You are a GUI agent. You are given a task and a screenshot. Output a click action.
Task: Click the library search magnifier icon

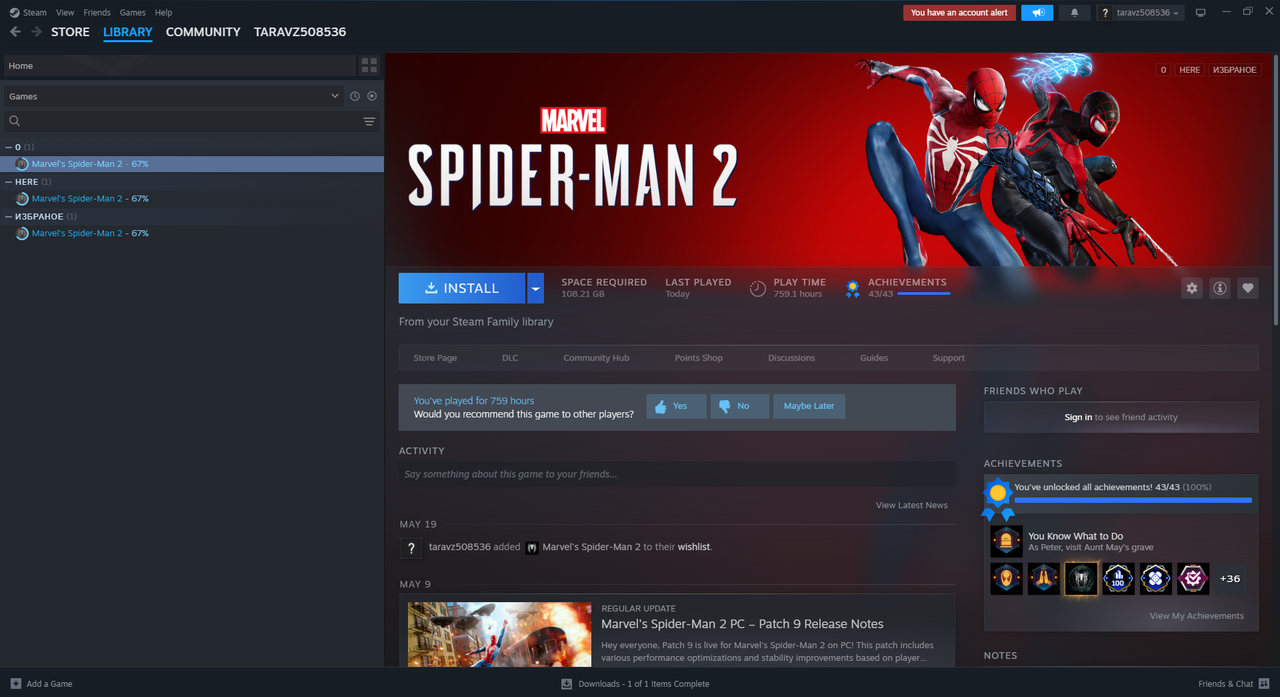pyautogui.click(x=14, y=121)
